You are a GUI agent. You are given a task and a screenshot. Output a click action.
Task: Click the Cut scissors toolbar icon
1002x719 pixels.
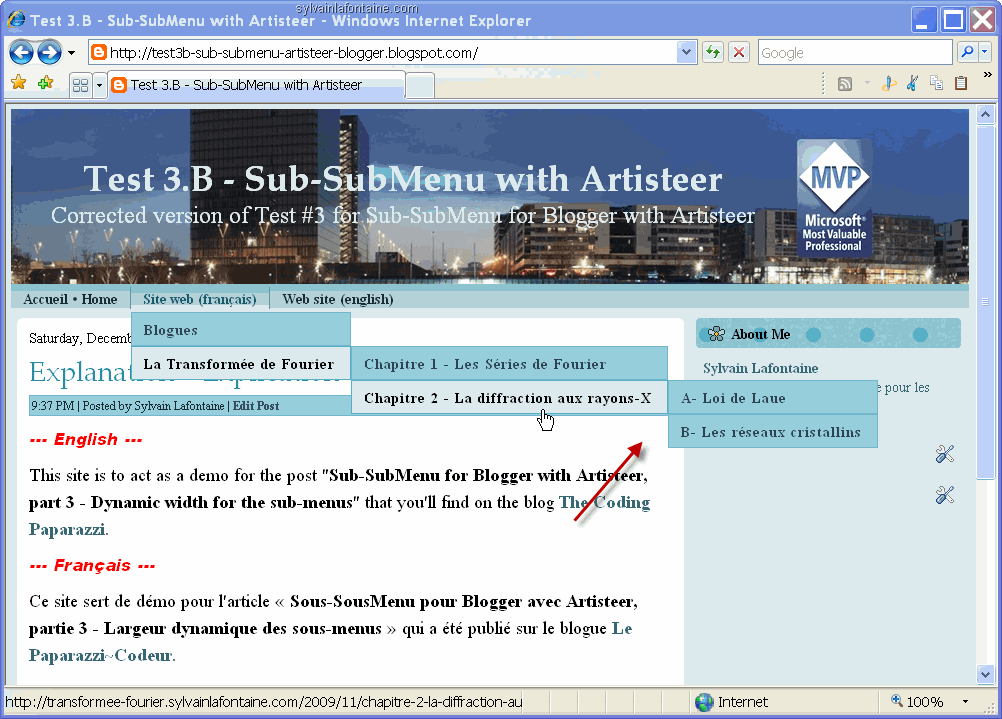click(913, 83)
